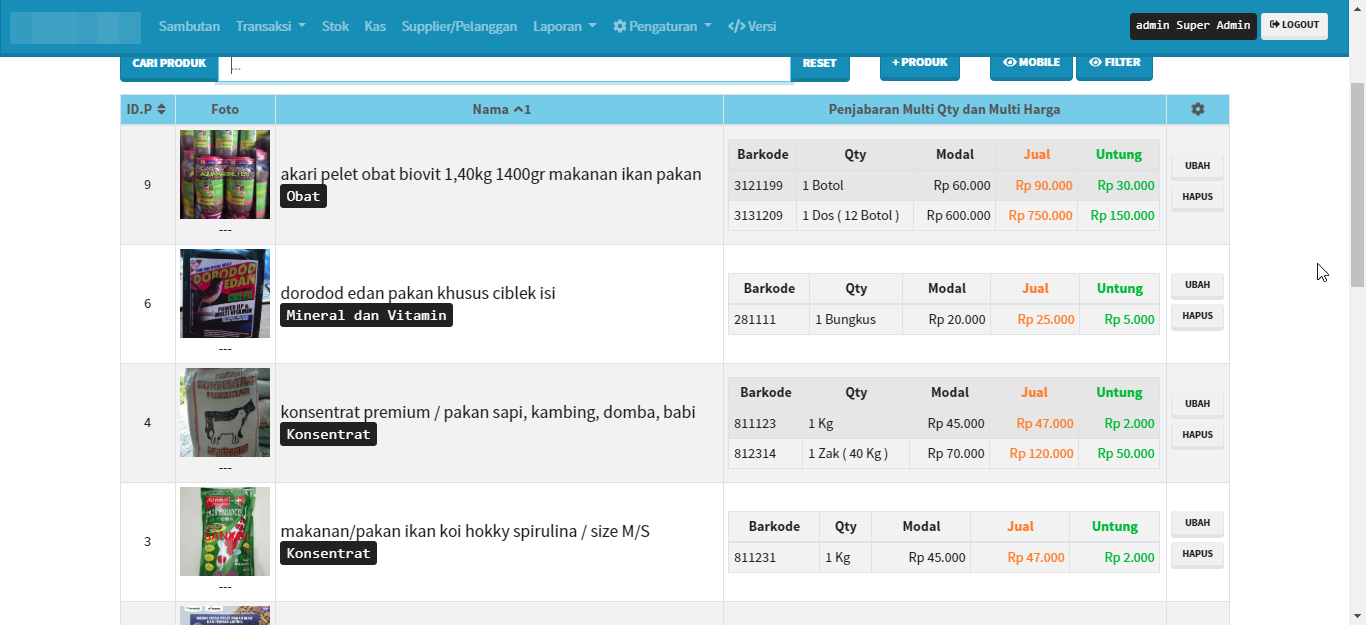Expand the Laporan dropdown menu
Viewport: 1366px width, 625px height.
click(564, 26)
